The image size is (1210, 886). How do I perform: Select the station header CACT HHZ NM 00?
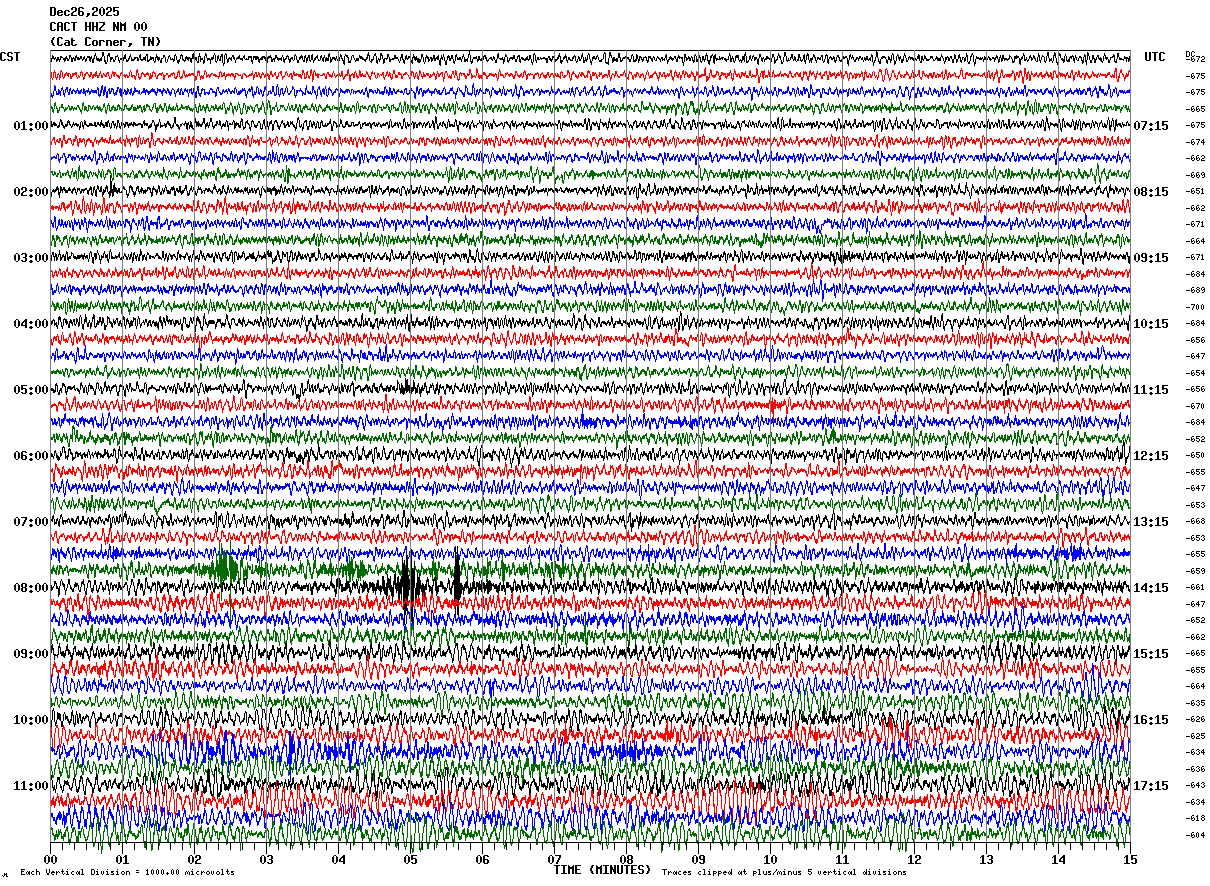98,27
